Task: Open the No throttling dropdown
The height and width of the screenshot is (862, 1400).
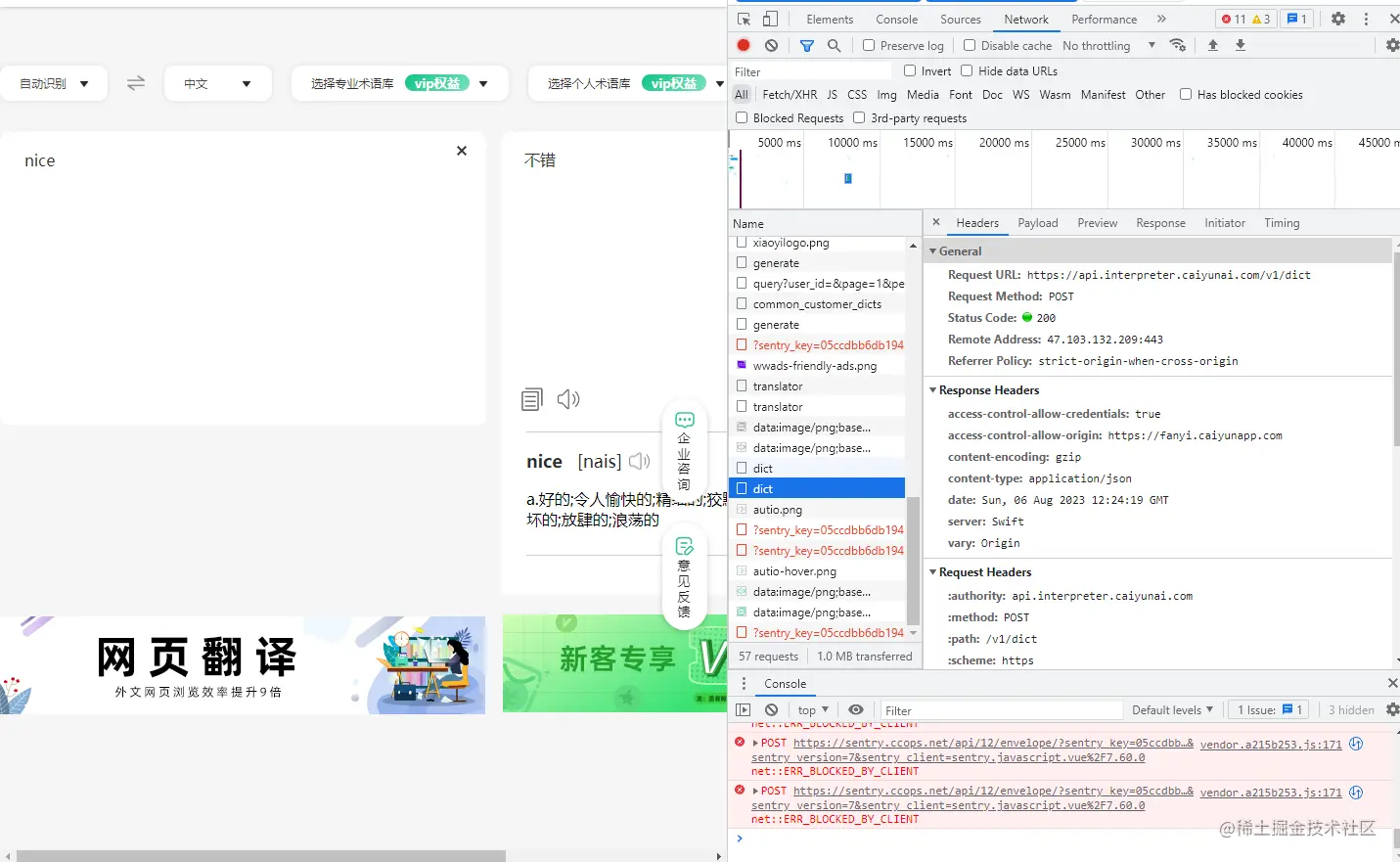Action: tap(1108, 45)
